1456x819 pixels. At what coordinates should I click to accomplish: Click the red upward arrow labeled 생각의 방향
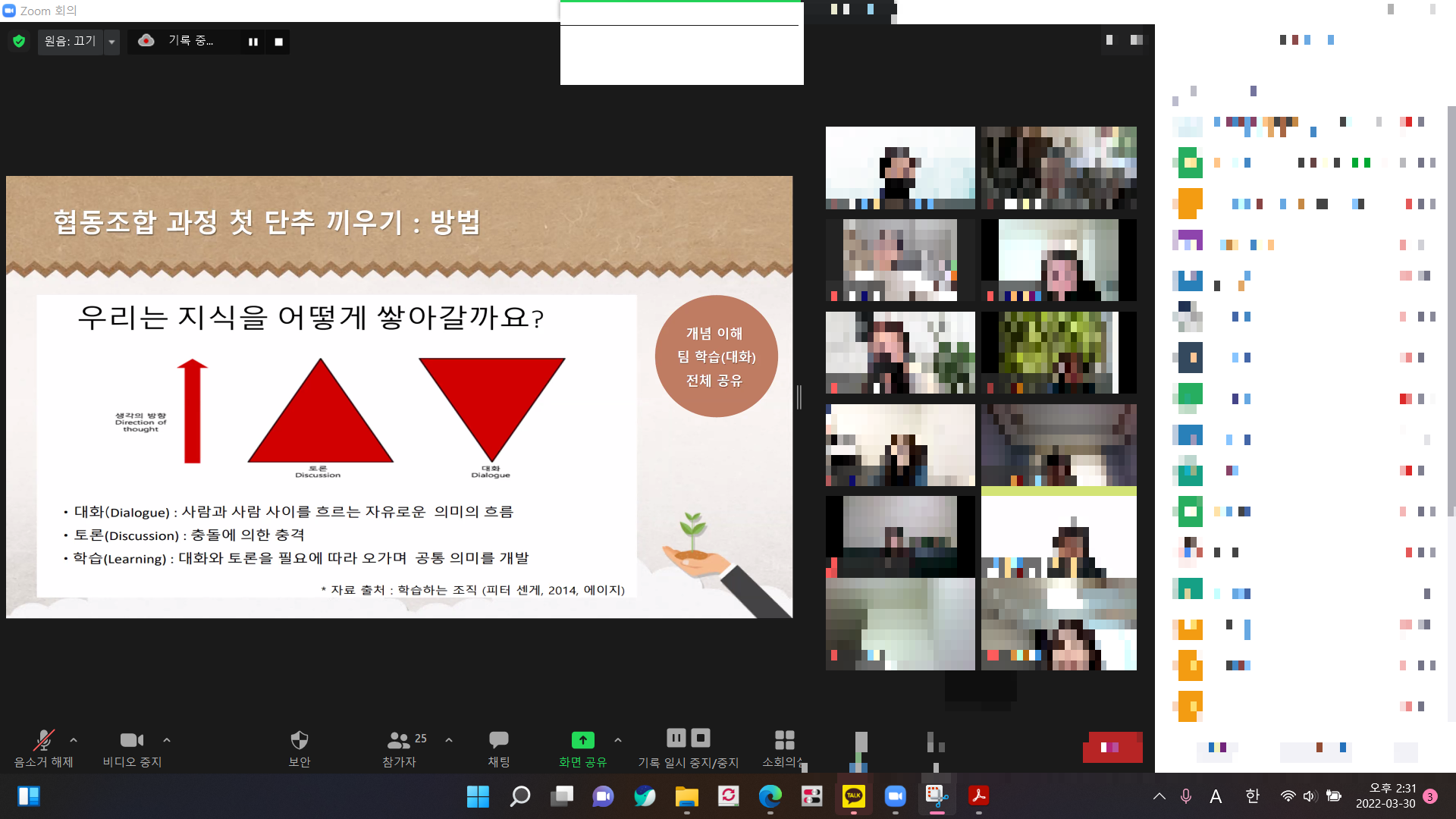click(193, 411)
